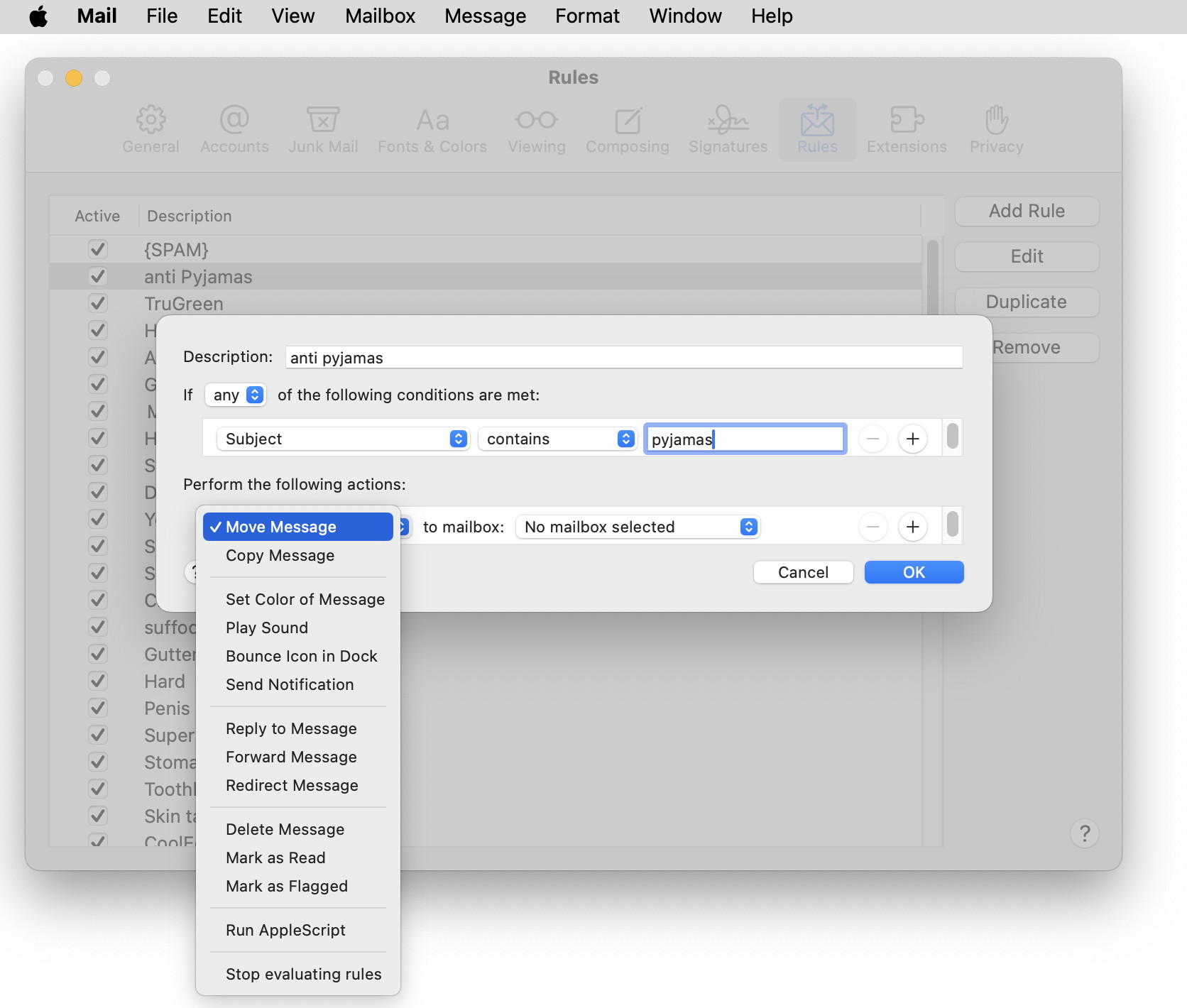Disable the Gutter rule checkbox
Screen dimensions: 1187x1008
(x=98, y=654)
